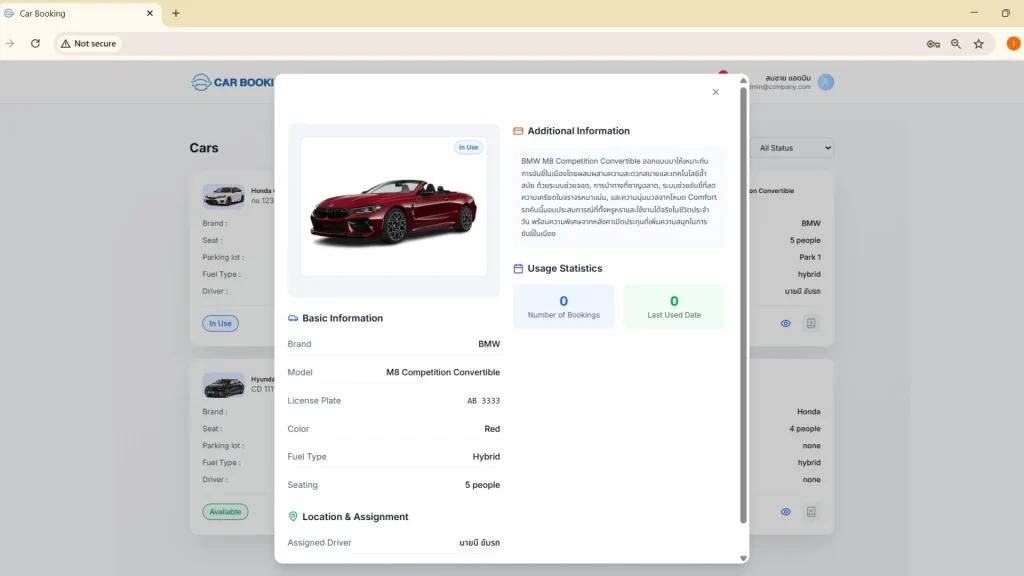Image resolution: width=1024 pixels, height=576 pixels.
Task: Click the document icon beside the BMW eye icon
Action: pos(812,323)
